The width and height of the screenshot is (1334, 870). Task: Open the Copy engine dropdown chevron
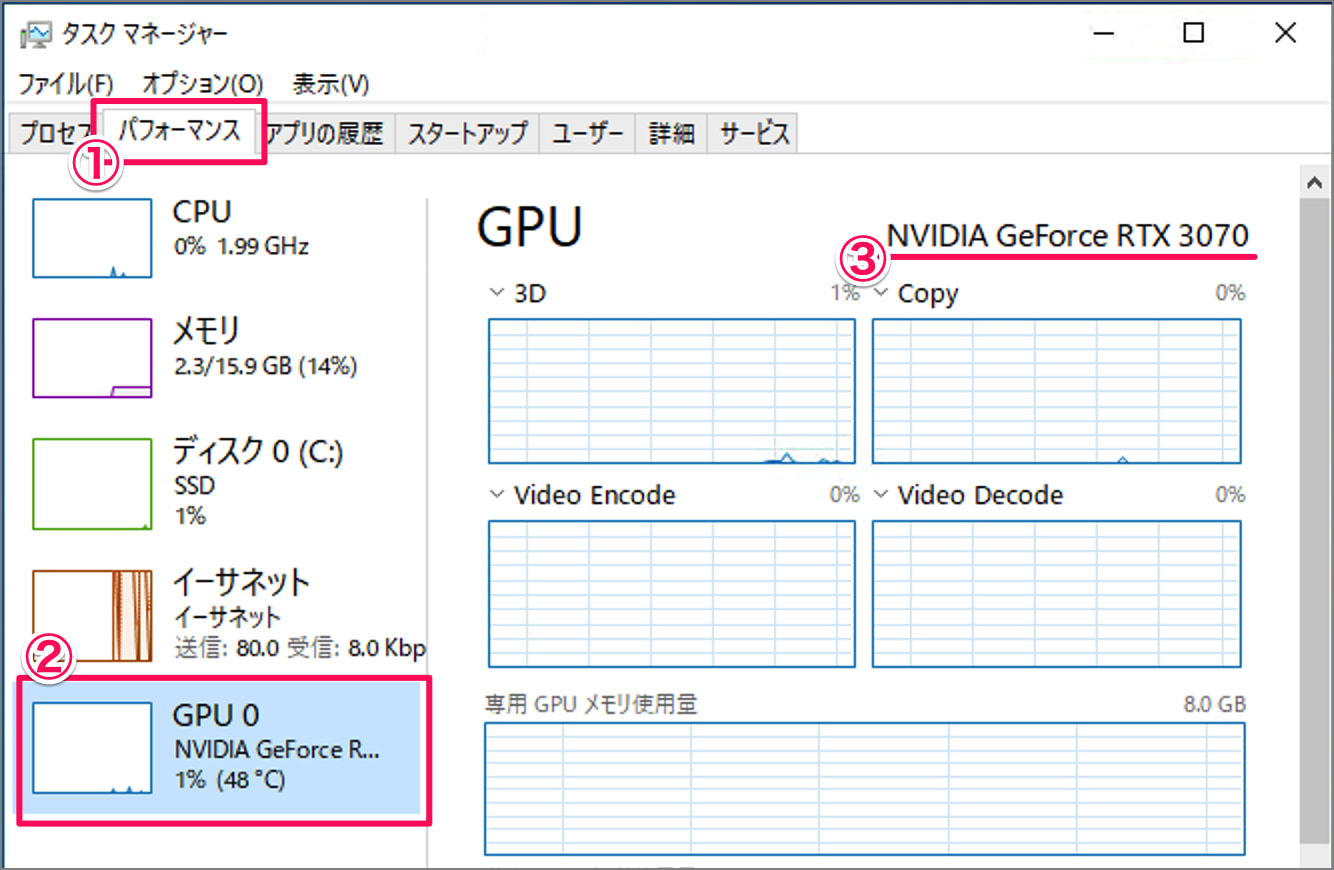click(880, 293)
